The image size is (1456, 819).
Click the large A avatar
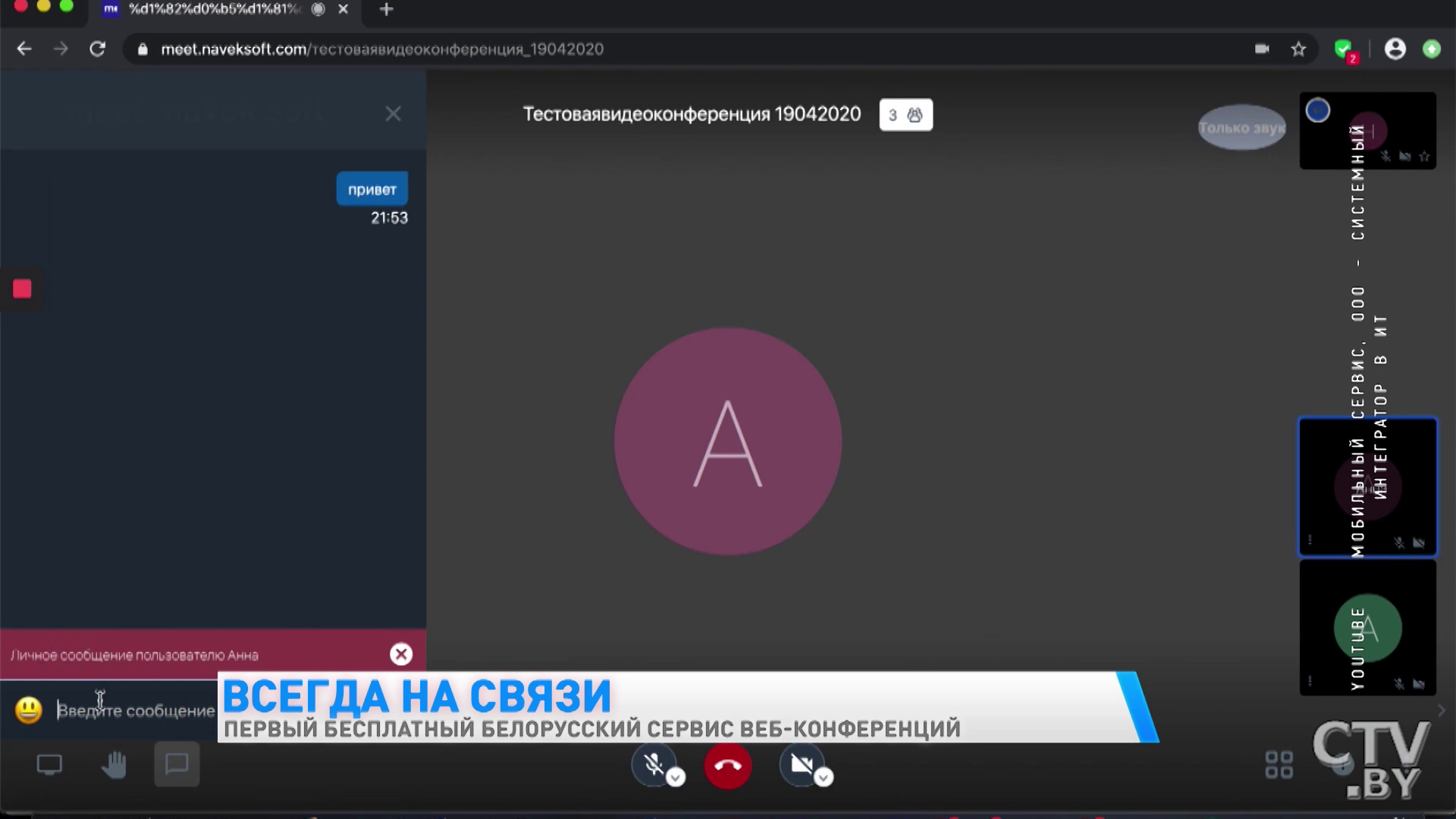(x=728, y=441)
